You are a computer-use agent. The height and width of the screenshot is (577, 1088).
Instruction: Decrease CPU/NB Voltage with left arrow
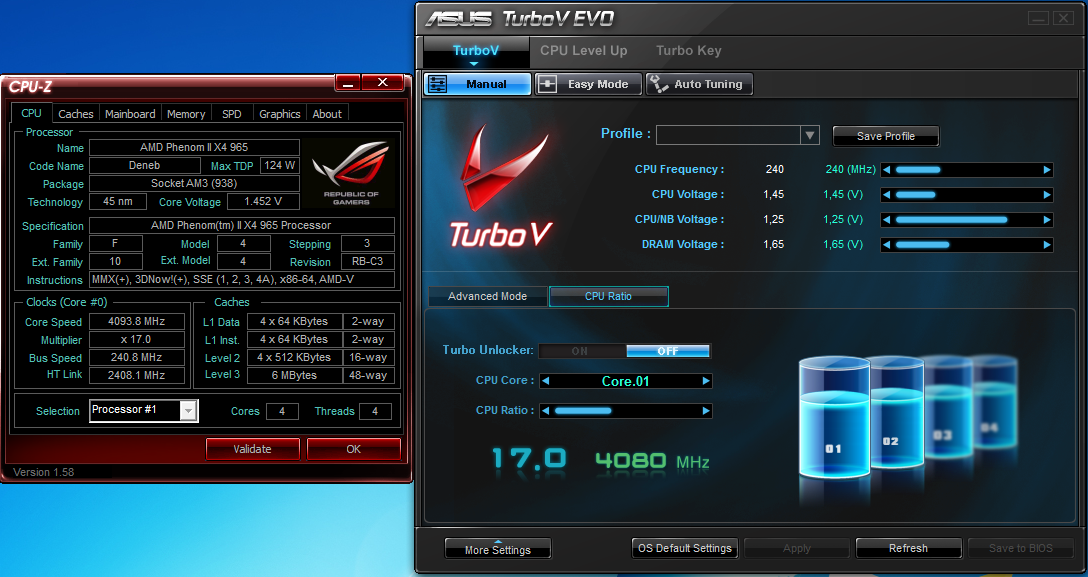(887, 220)
